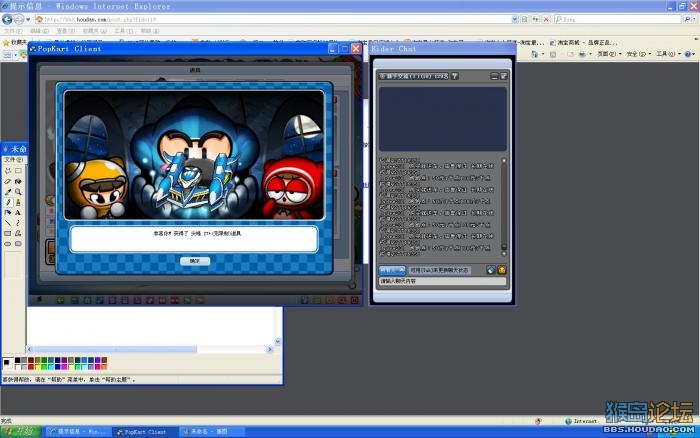Select the Eraser tool in Paint
Screen dimensions: 700x438
(x=8, y=181)
